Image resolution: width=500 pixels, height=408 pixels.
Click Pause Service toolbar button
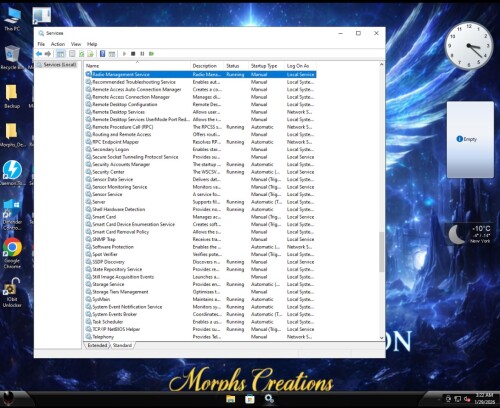coord(142,54)
